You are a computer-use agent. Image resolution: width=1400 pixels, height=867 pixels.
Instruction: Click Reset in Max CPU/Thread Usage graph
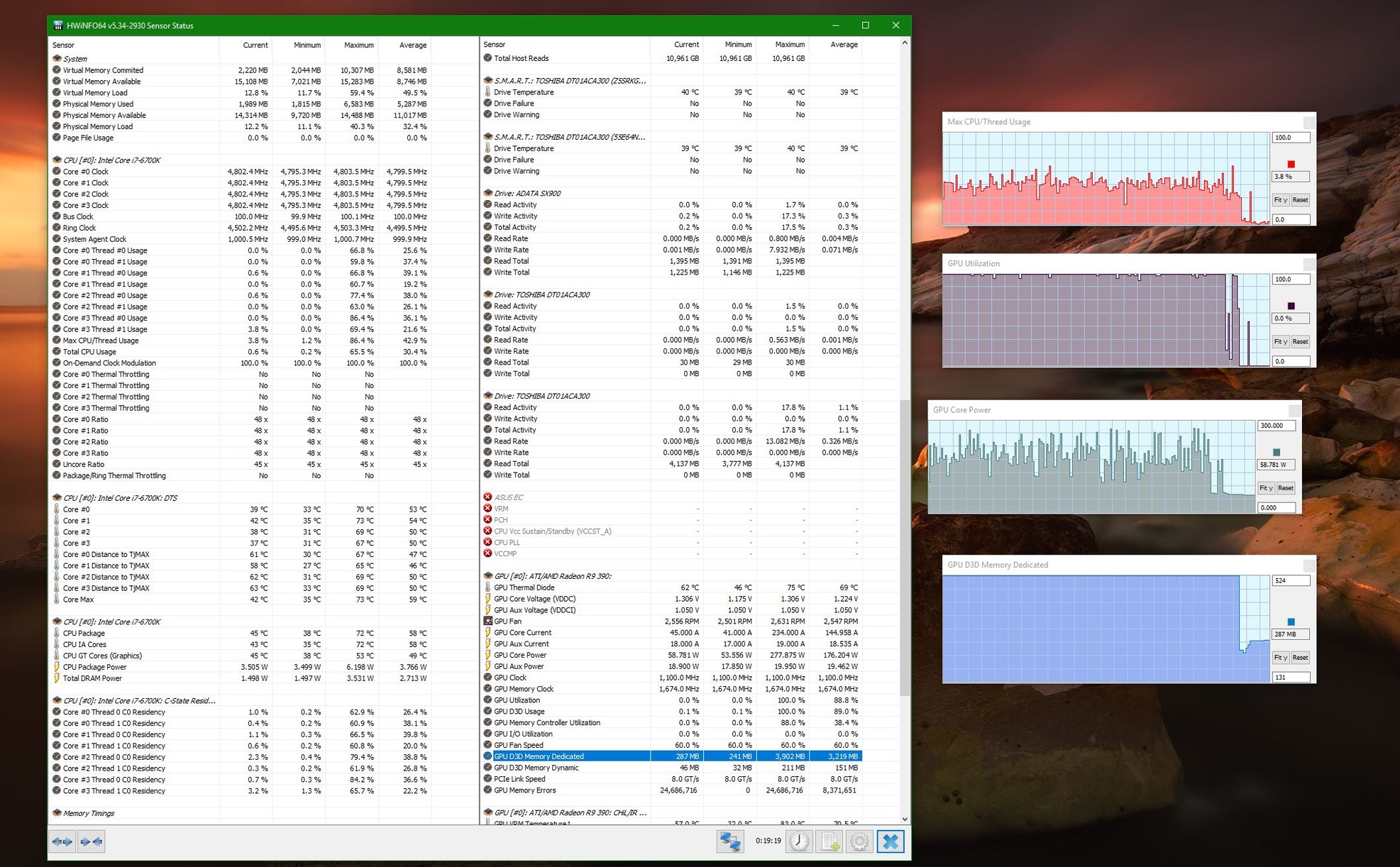tap(1300, 200)
